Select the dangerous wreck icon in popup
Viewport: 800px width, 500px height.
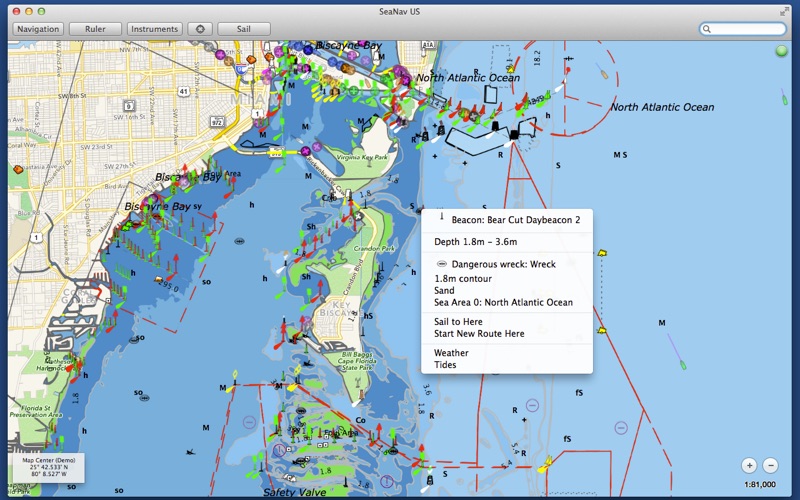[442, 264]
